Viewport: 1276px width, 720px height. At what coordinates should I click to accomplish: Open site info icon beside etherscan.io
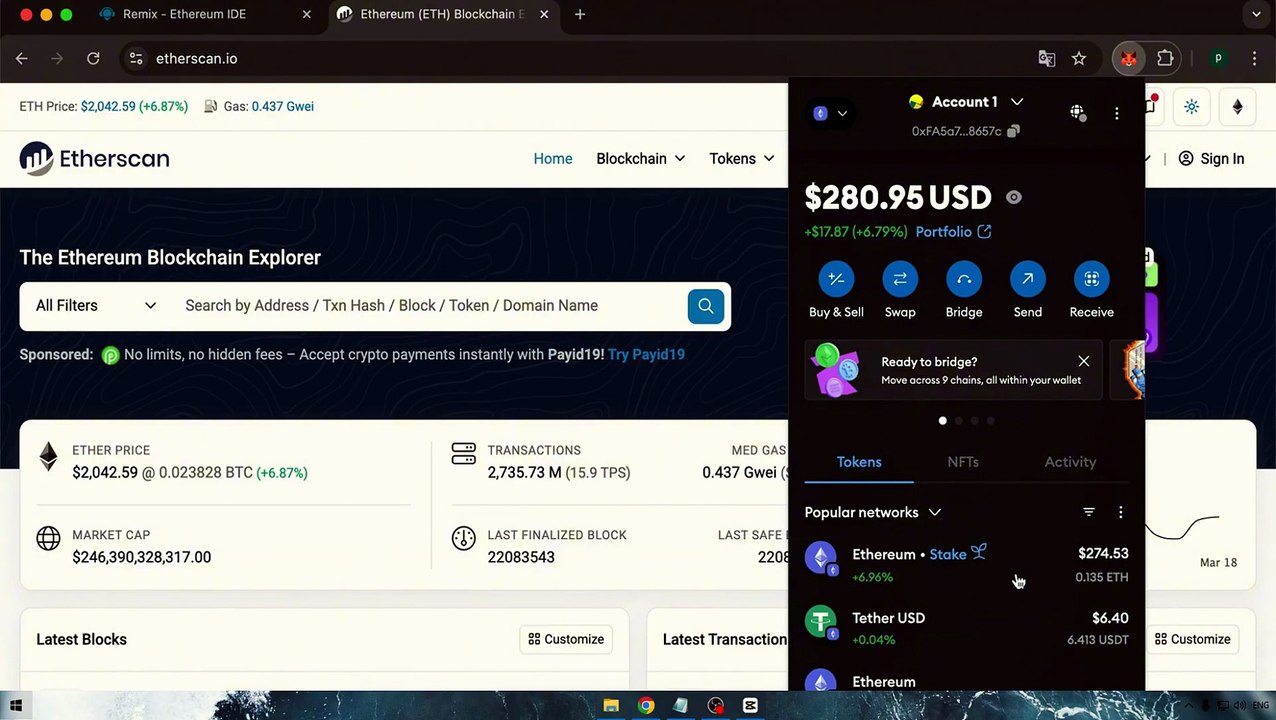click(136, 59)
